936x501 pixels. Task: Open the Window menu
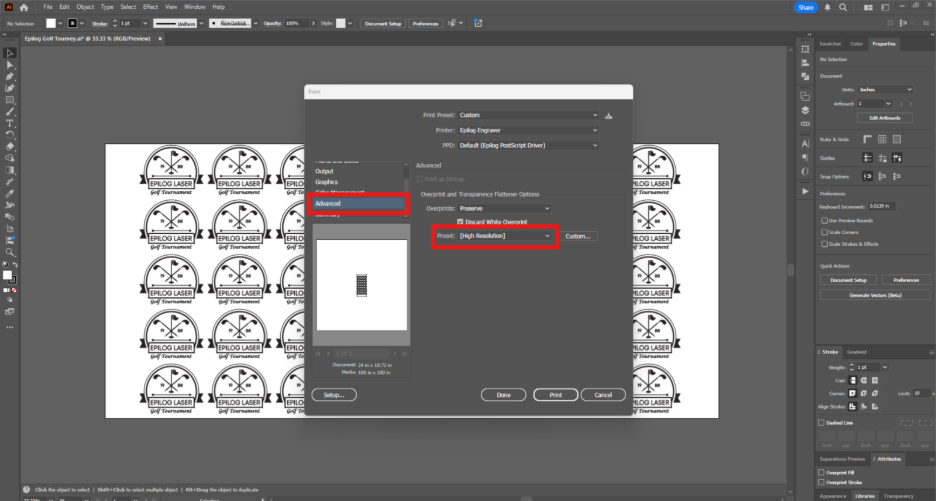tap(195, 7)
